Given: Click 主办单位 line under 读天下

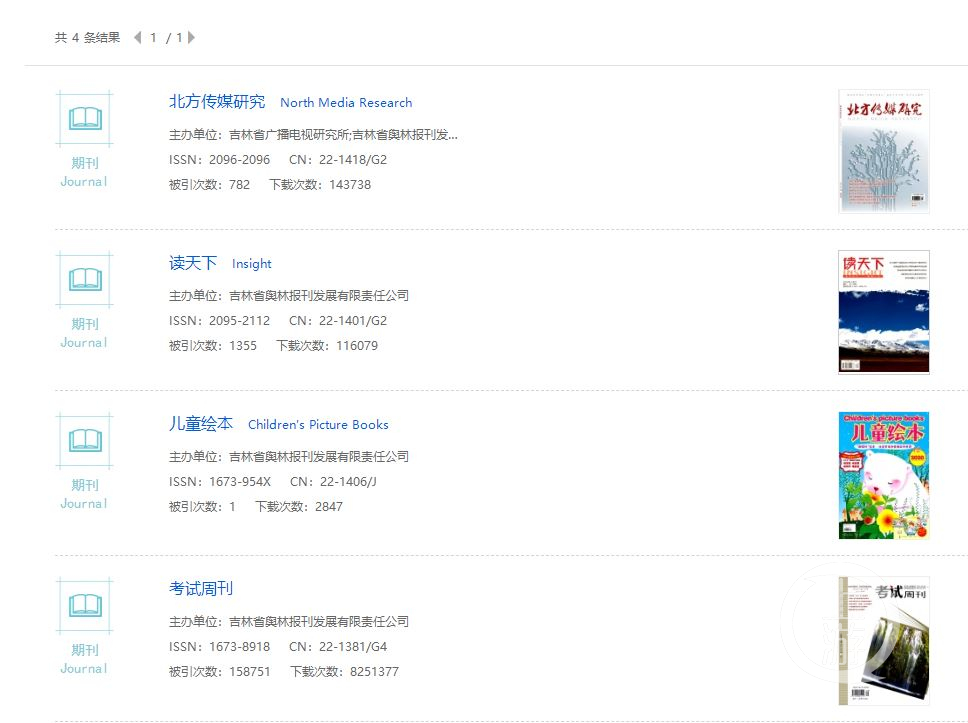Looking at the screenshot, I should [x=289, y=296].
